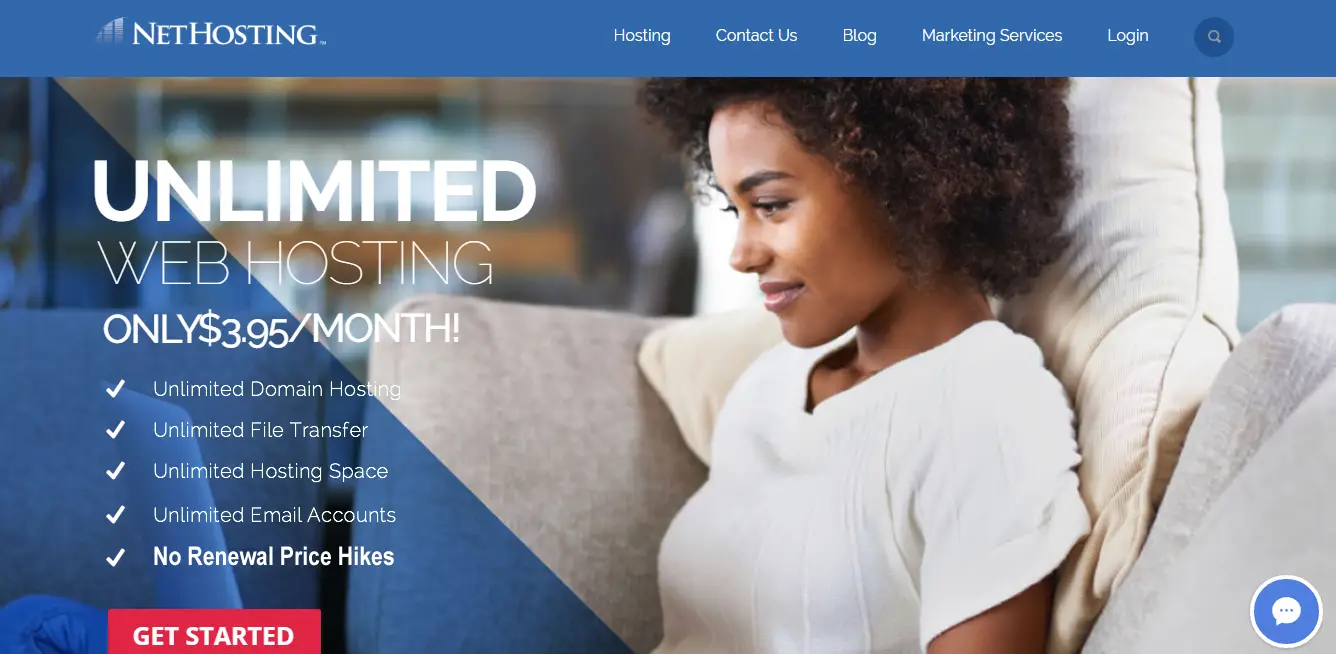Click the UNLIMITED headline text

point(315,190)
